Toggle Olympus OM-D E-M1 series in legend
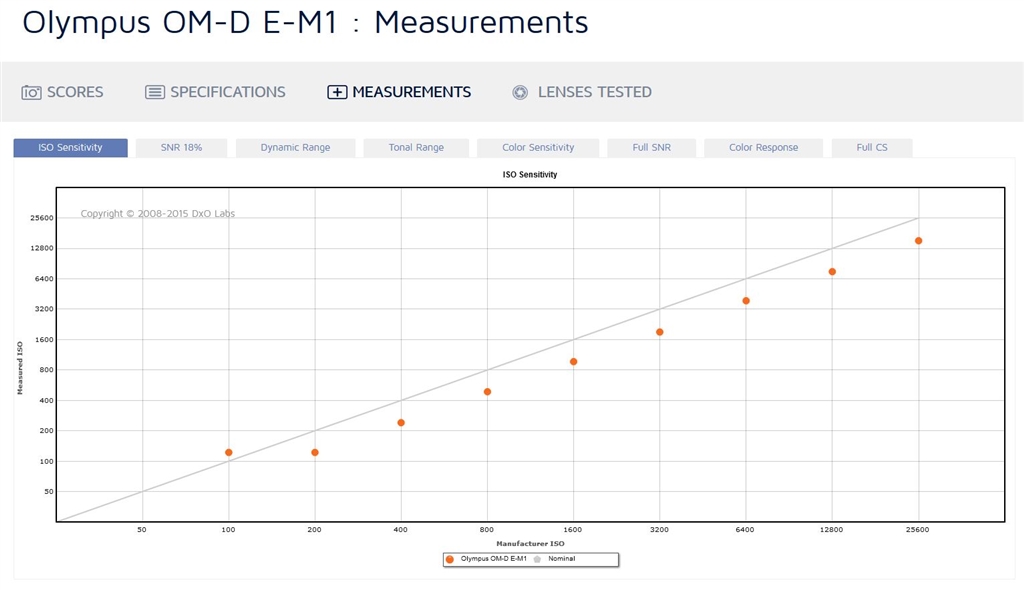Screen dimensions: 1024x590 (x=494, y=559)
